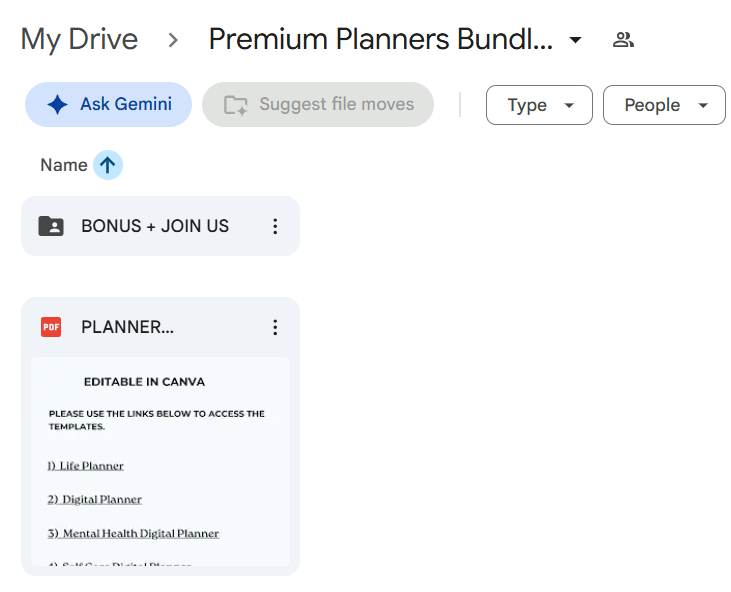Open more actions for BONUS + JOIN US

click(x=275, y=226)
